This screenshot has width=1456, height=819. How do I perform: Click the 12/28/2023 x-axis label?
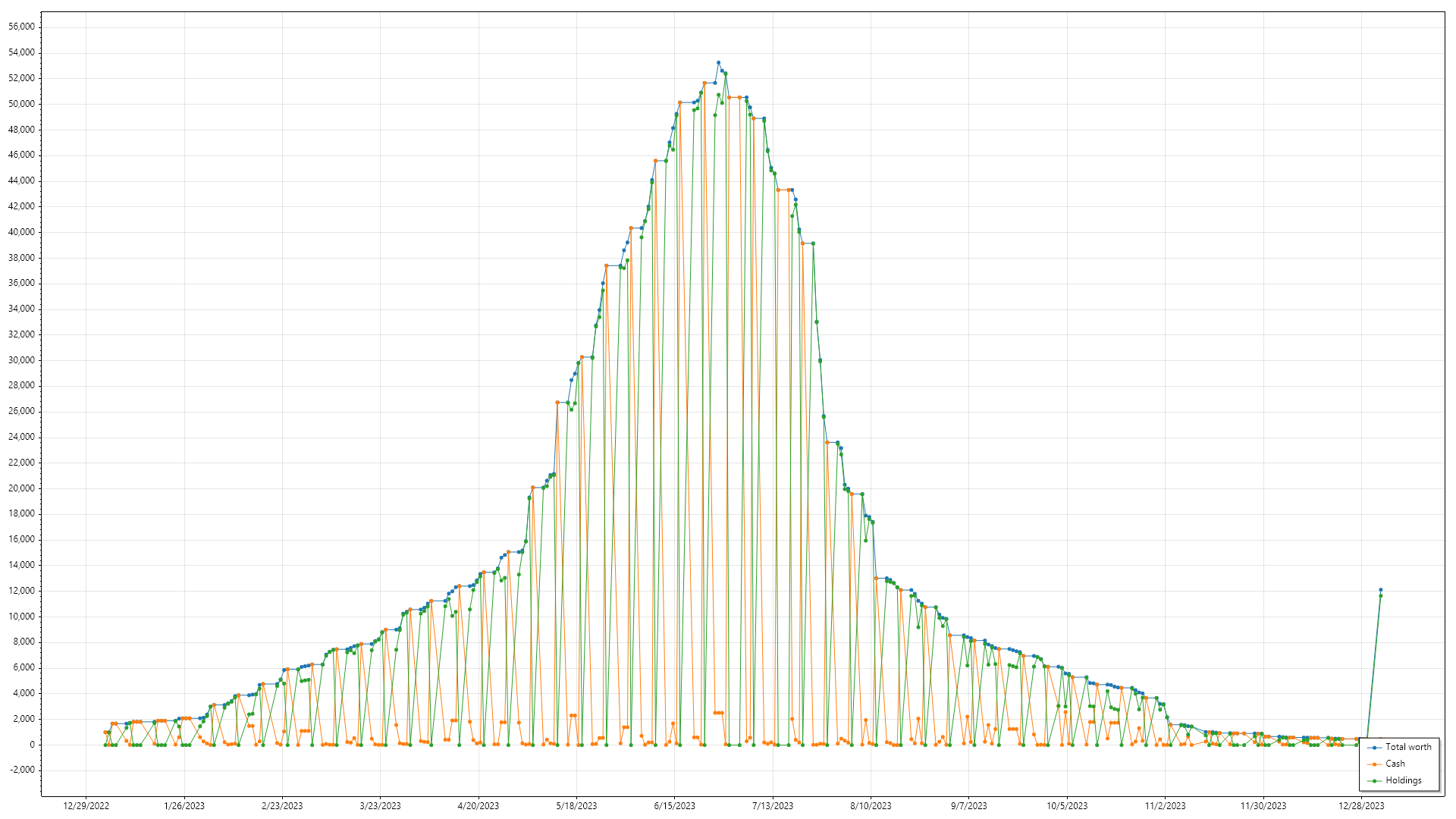pyautogui.click(x=1361, y=806)
